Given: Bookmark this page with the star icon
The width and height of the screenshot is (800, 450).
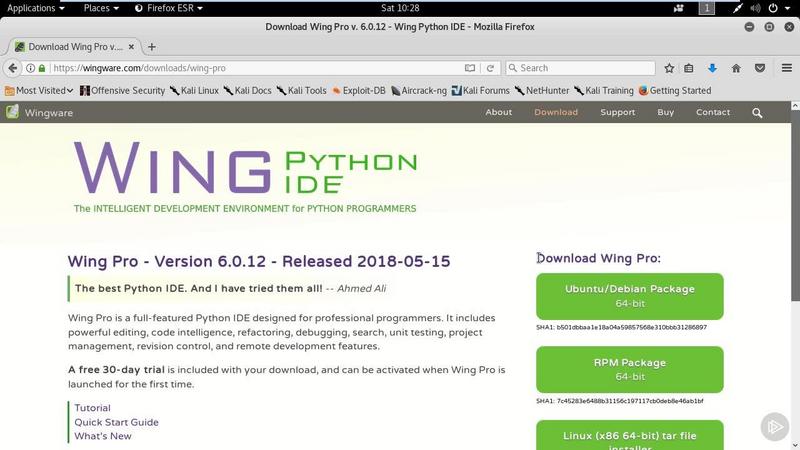Looking at the screenshot, I should tap(669, 68).
